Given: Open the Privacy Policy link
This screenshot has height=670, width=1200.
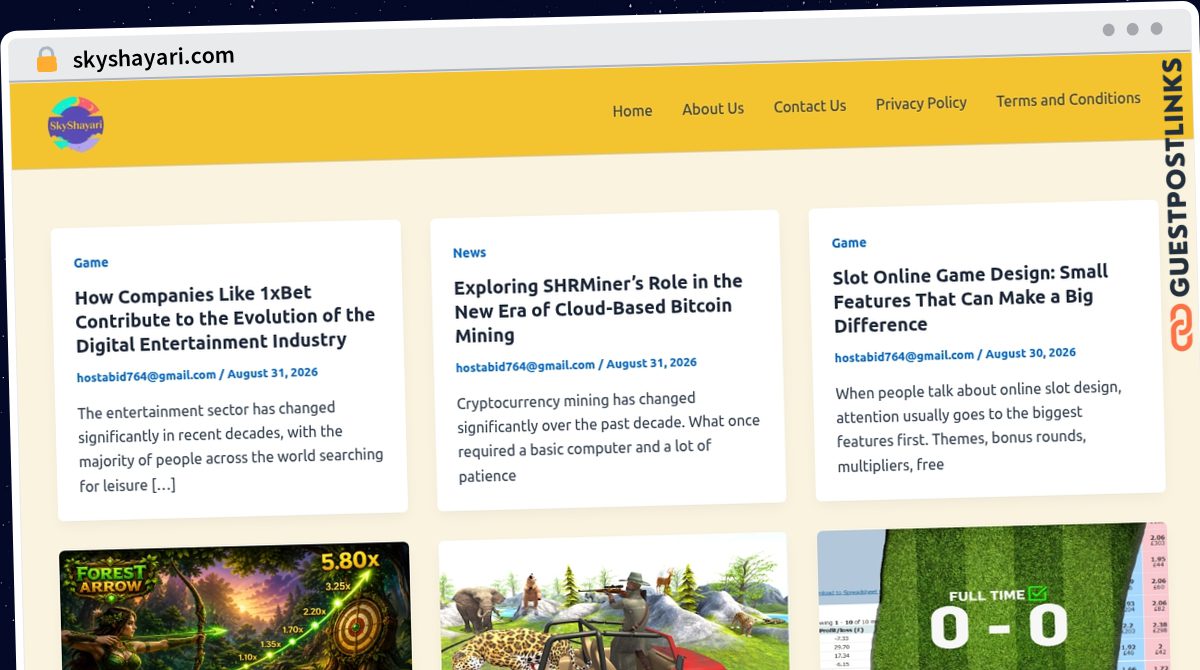Looking at the screenshot, I should pyautogui.click(x=921, y=103).
